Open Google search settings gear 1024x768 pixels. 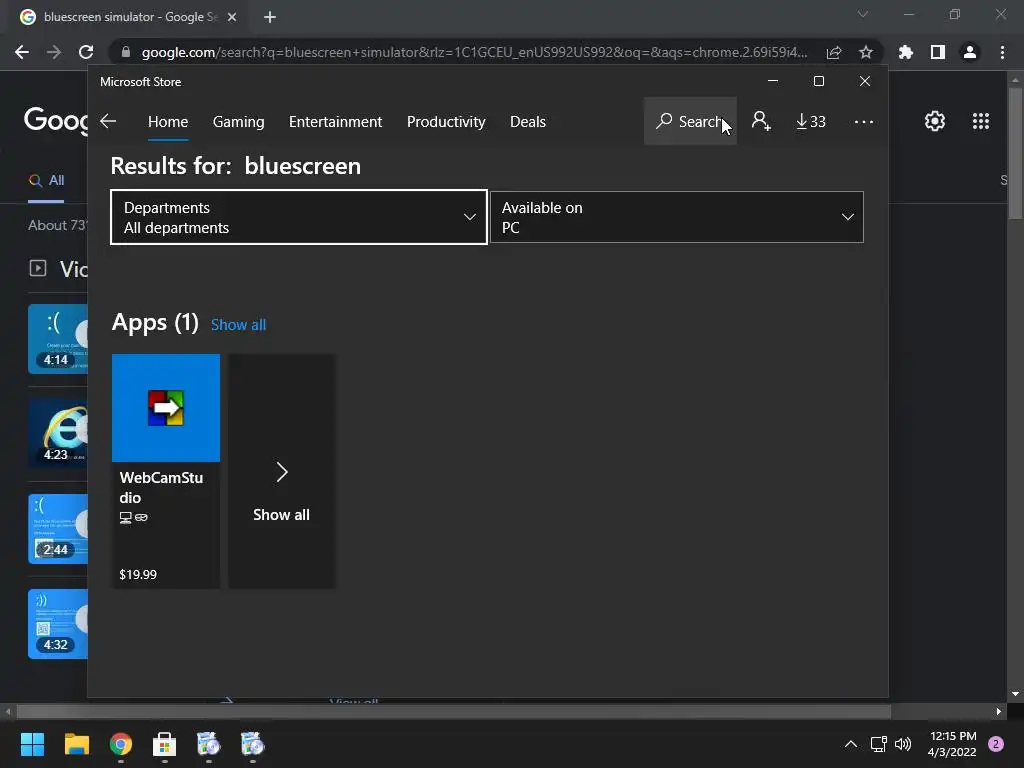(x=935, y=121)
